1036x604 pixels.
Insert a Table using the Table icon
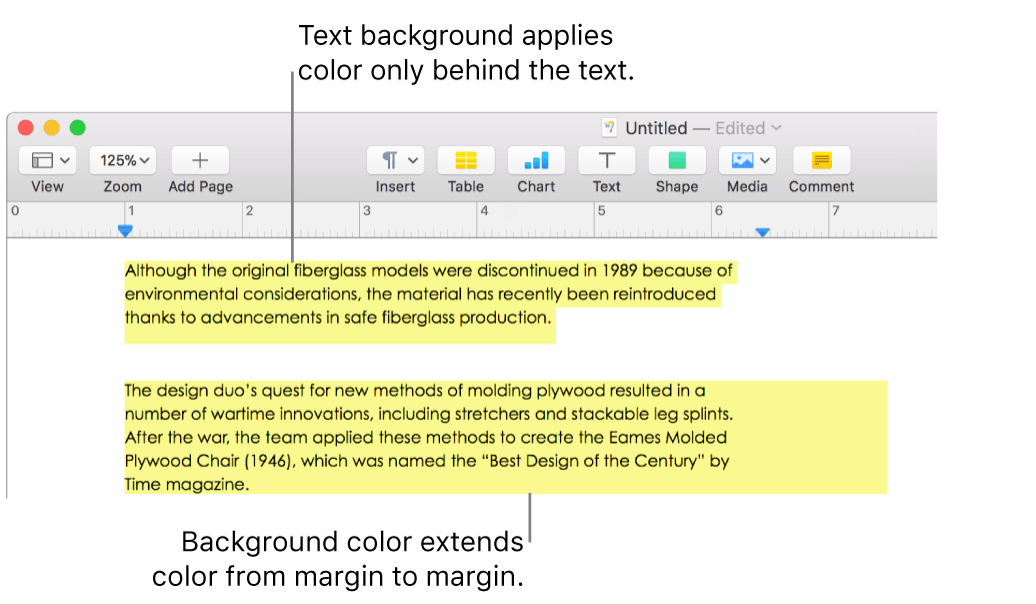(x=466, y=160)
